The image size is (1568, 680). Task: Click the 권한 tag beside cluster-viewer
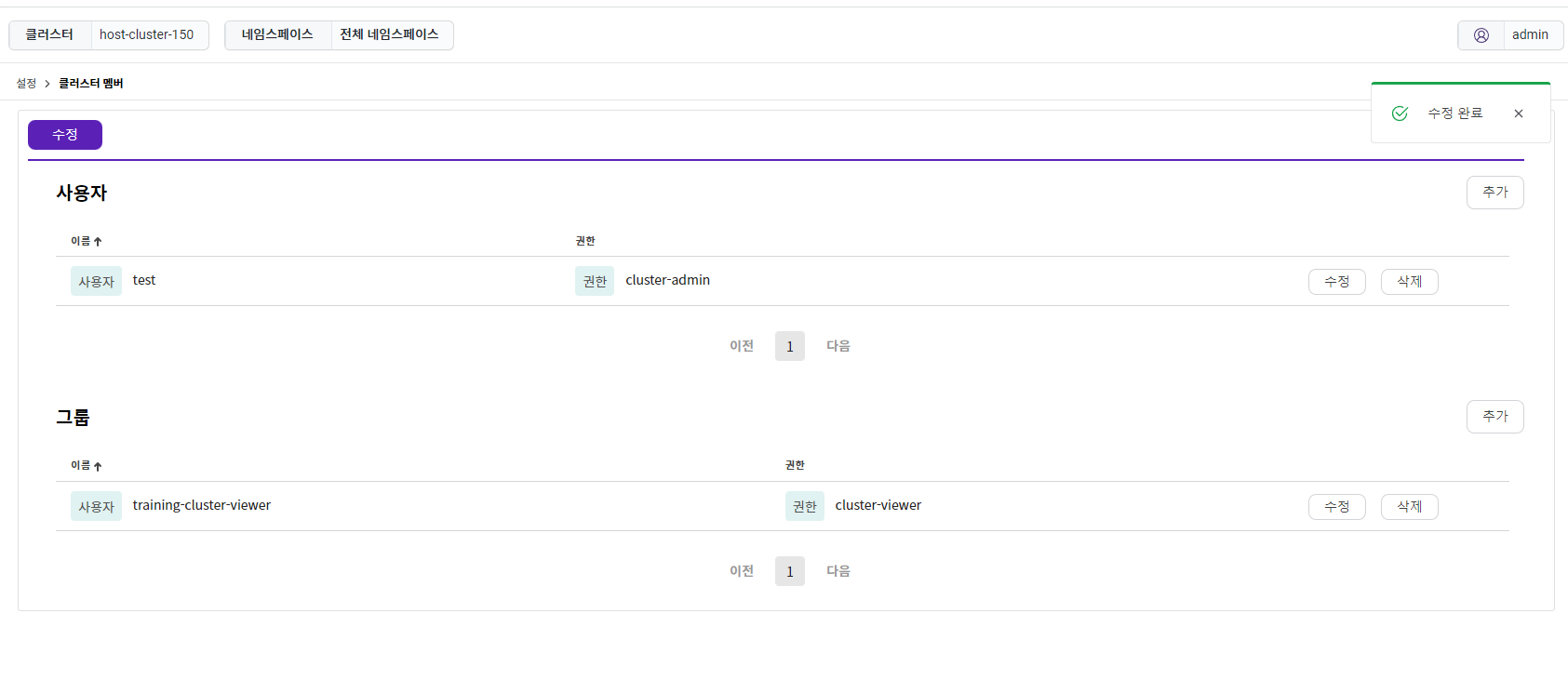pos(804,506)
